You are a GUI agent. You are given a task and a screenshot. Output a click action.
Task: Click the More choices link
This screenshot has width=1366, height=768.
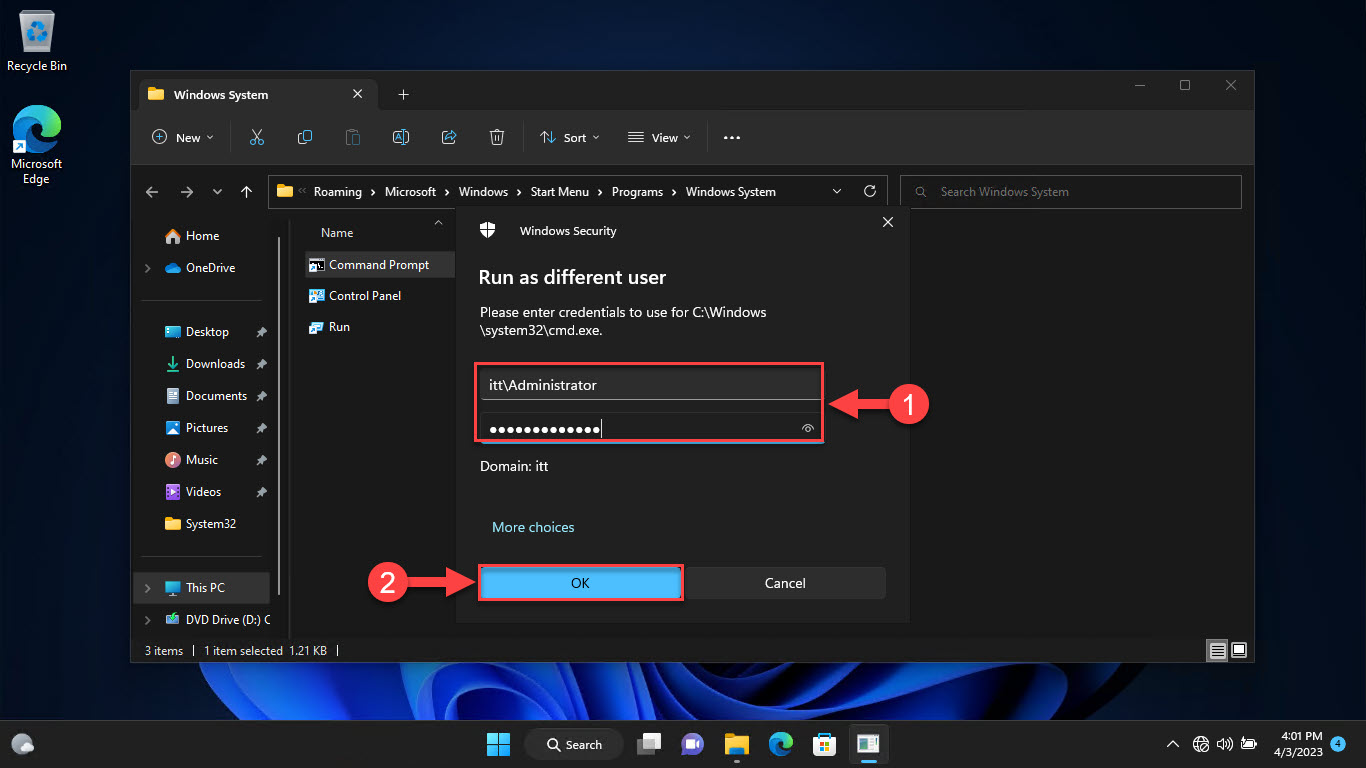(x=533, y=527)
